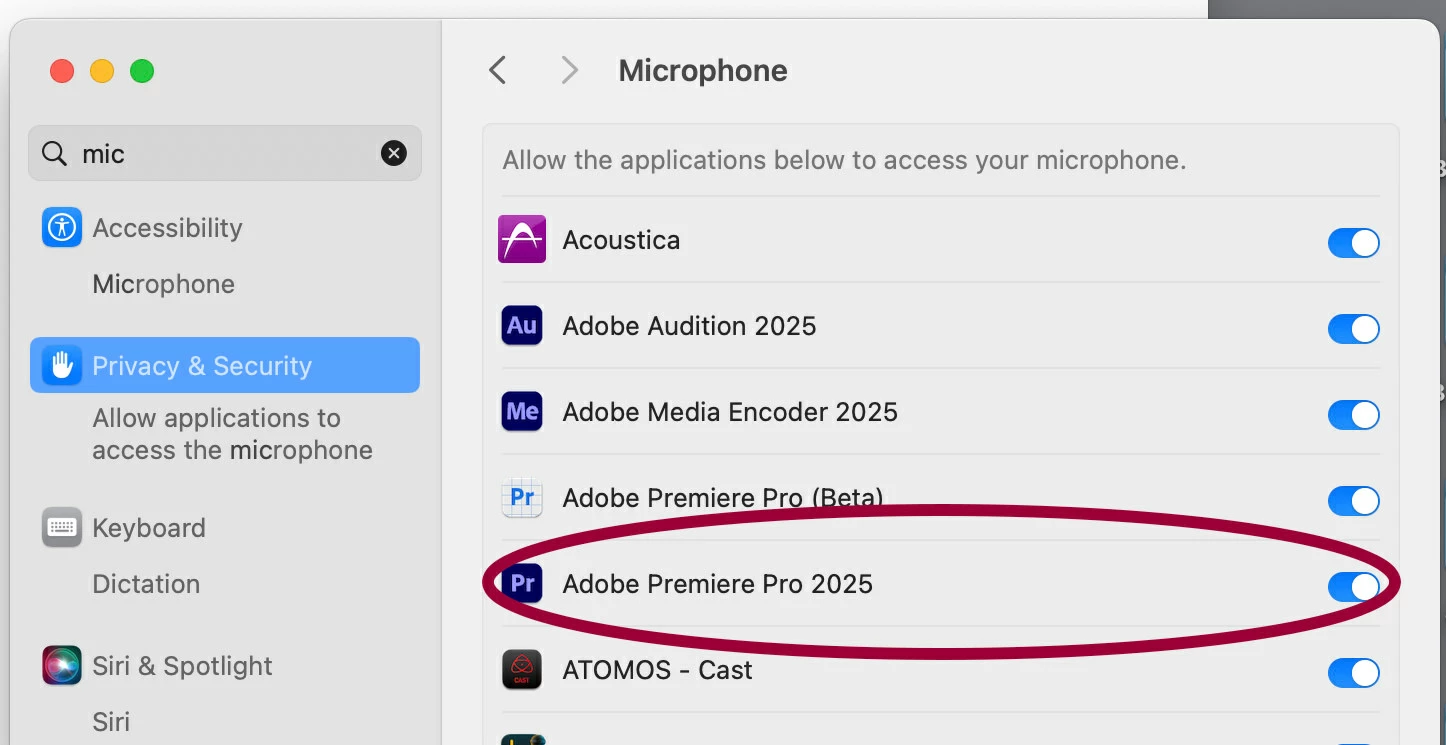Close the System Settings window
Screen dimensions: 1446x745
(62, 71)
